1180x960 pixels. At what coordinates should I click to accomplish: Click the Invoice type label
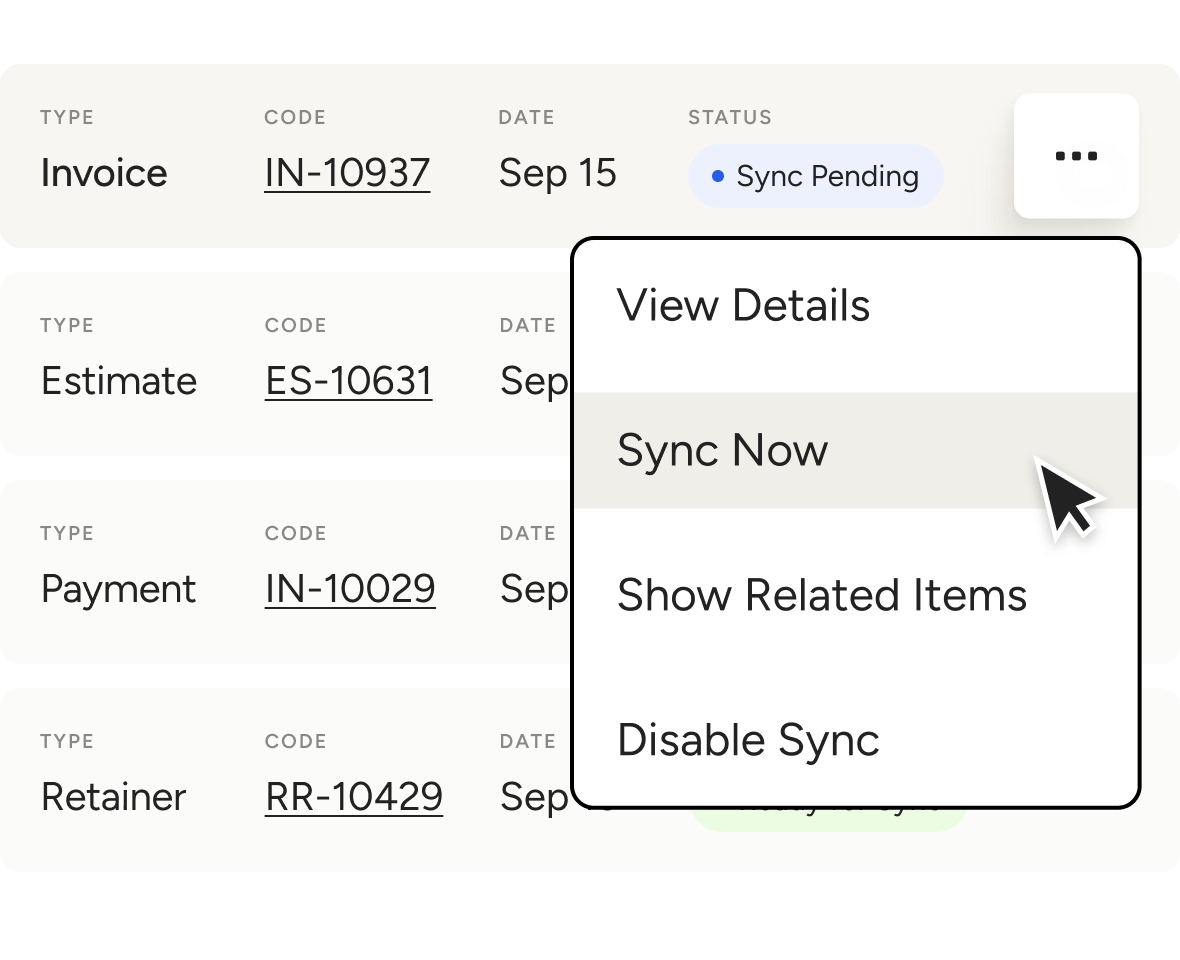click(x=104, y=173)
